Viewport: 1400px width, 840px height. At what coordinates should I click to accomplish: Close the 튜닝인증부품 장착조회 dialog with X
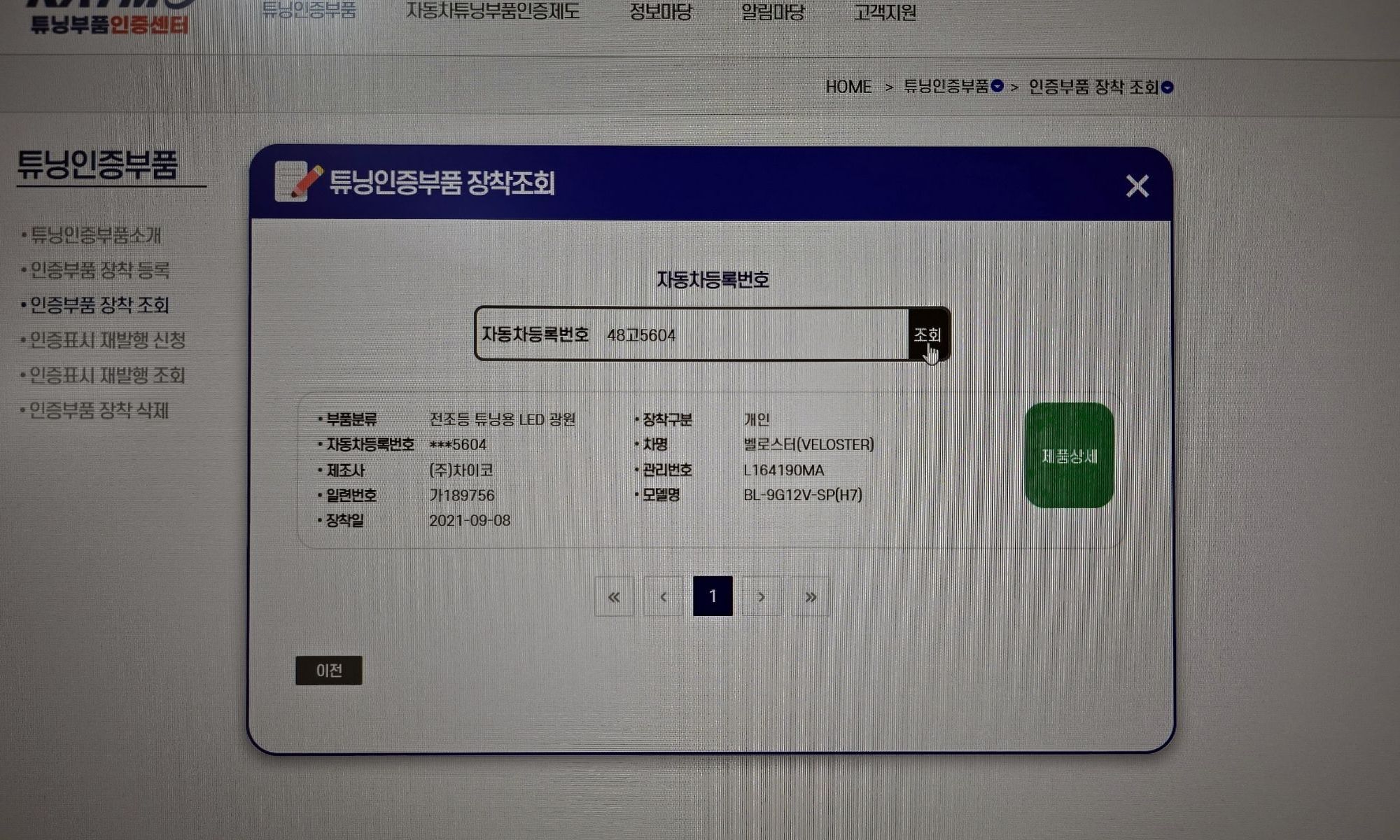(1137, 186)
